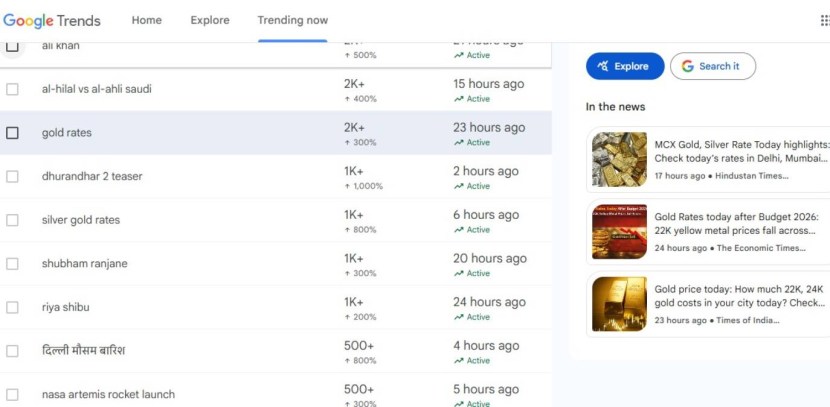Screen dimensions: 830x407
Task: Open the Times of India gold bars thumbnail
Action: click(x=619, y=304)
